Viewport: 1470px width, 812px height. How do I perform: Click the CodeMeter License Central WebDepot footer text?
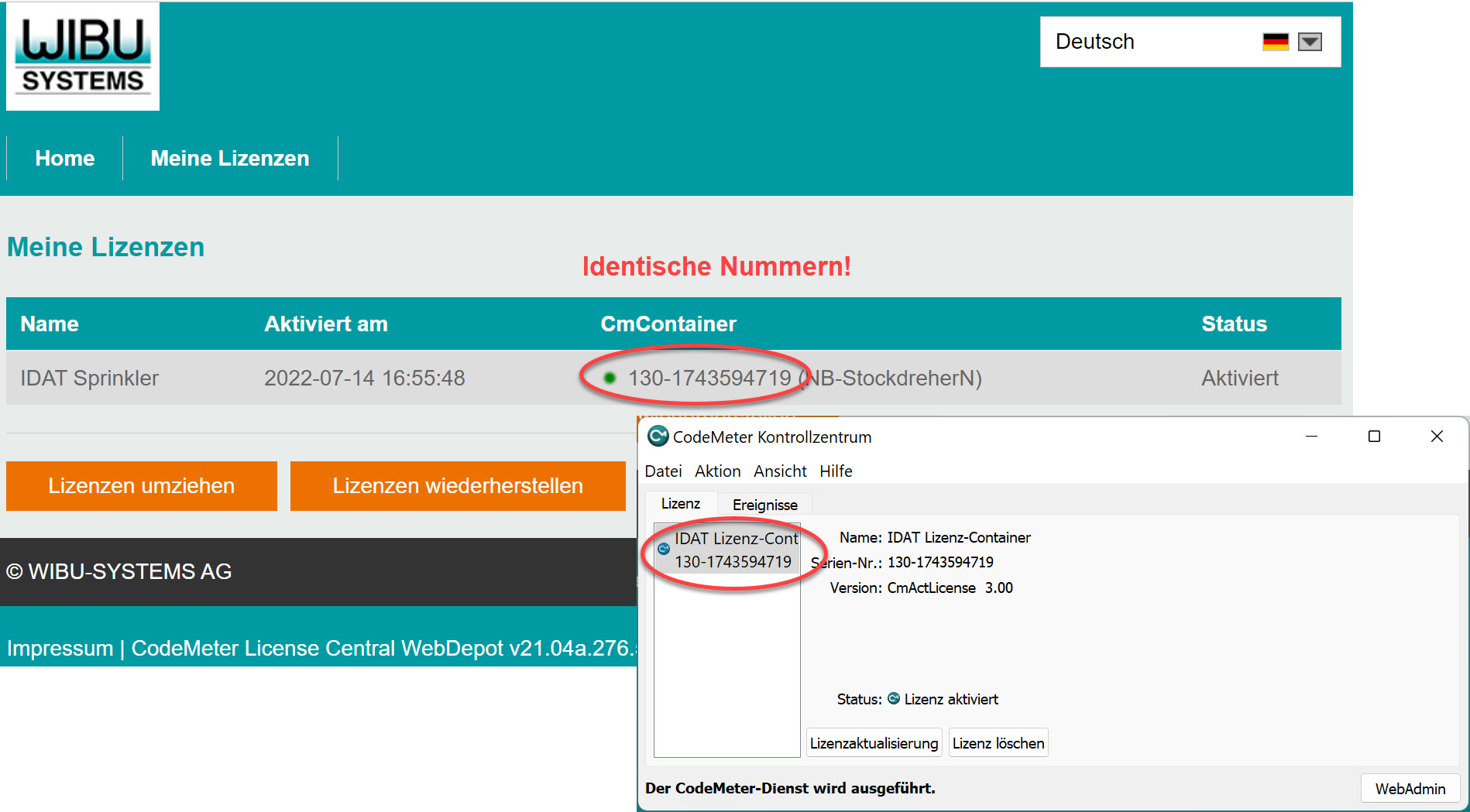(383, 648)
